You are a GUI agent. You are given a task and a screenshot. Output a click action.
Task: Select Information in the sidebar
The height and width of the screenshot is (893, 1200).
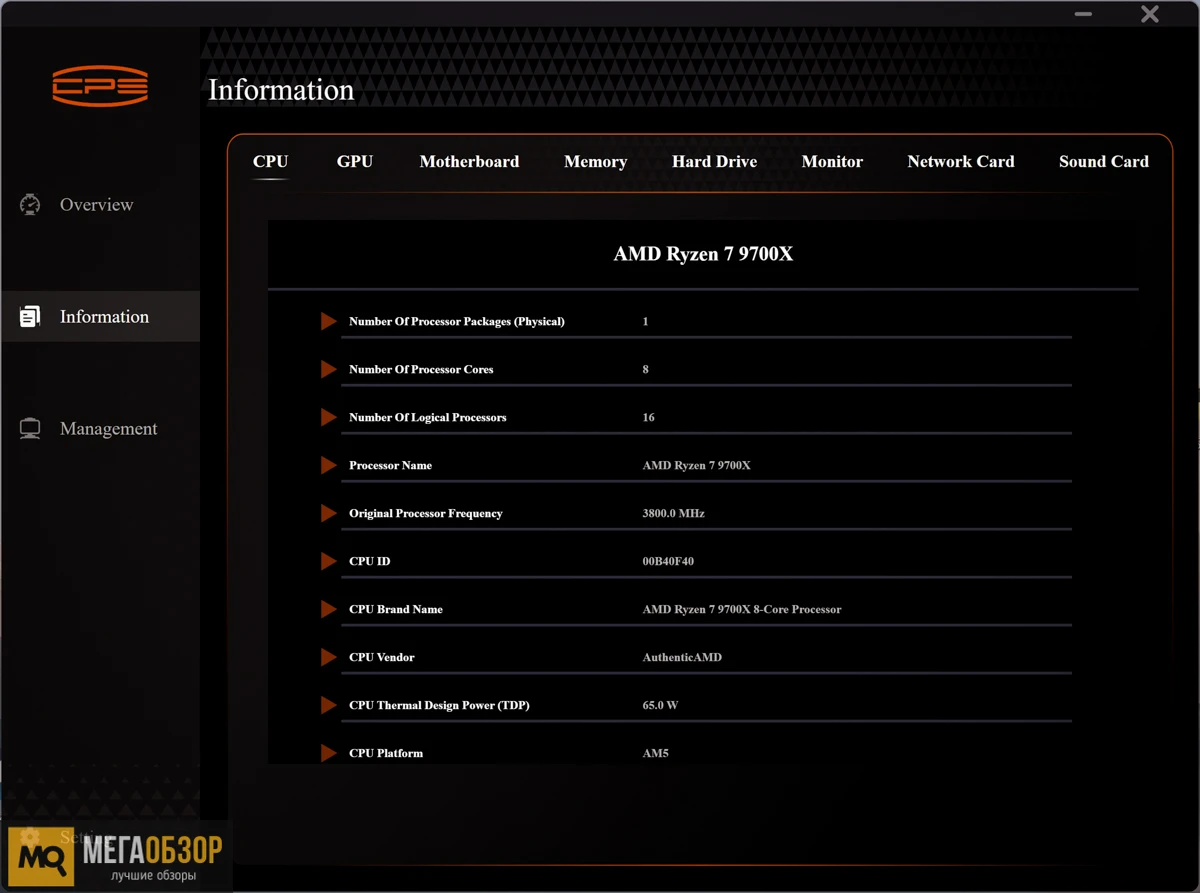pyautogui.click(x=100, y=317)
